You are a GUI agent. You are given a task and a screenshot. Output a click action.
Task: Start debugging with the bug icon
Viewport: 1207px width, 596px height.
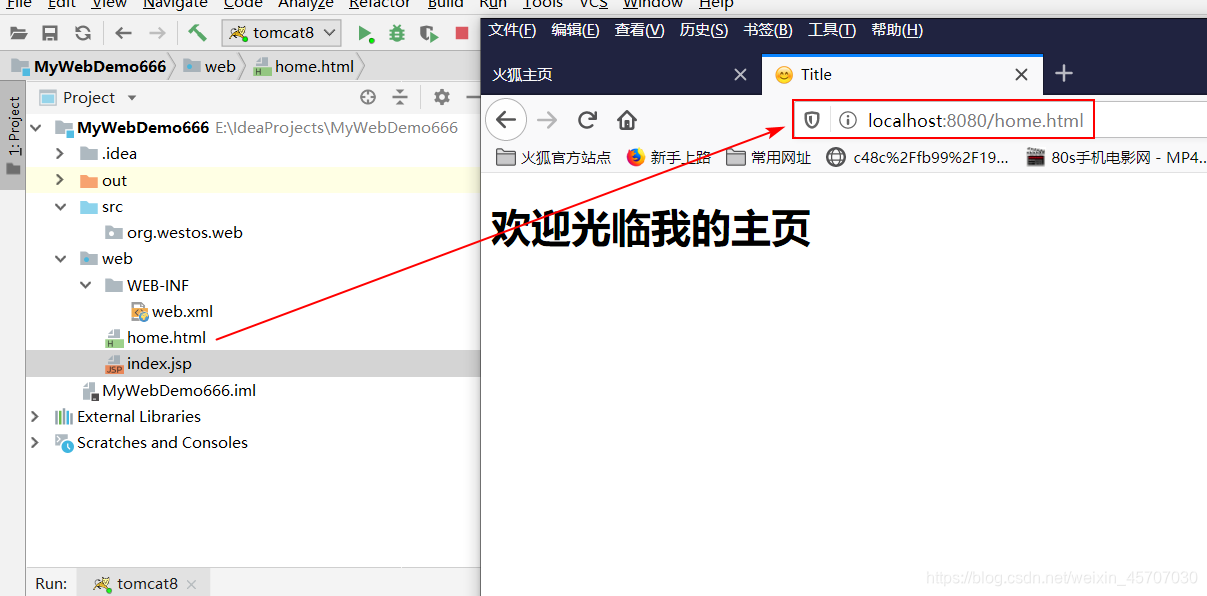tap(397, 33)
